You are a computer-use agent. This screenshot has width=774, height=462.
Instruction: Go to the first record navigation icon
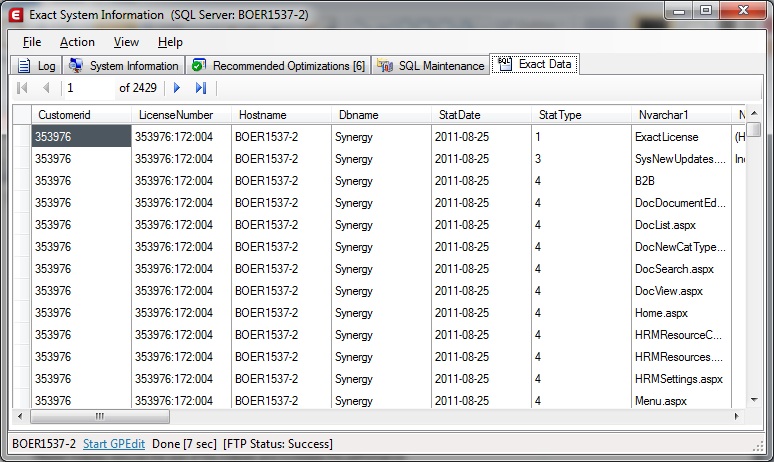[x=22, y=88]
